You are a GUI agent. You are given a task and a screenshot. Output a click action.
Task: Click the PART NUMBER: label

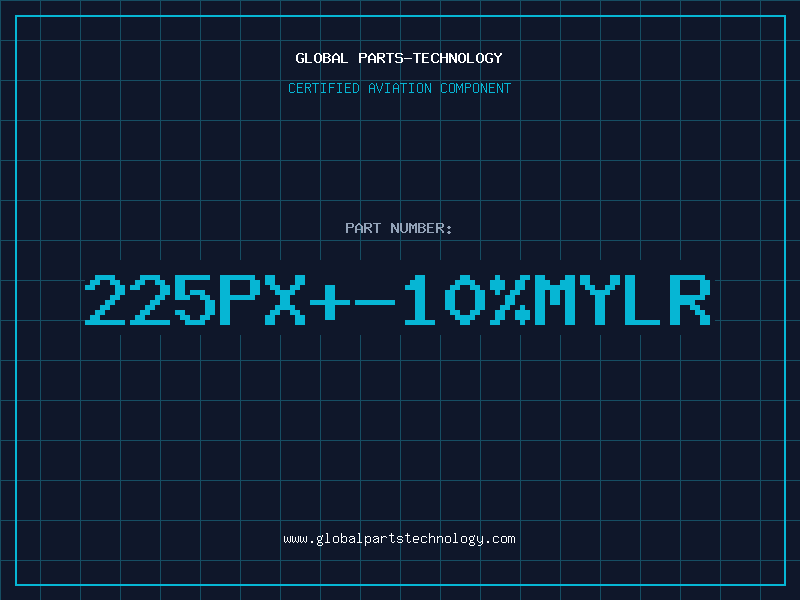[x=399, y=228]
